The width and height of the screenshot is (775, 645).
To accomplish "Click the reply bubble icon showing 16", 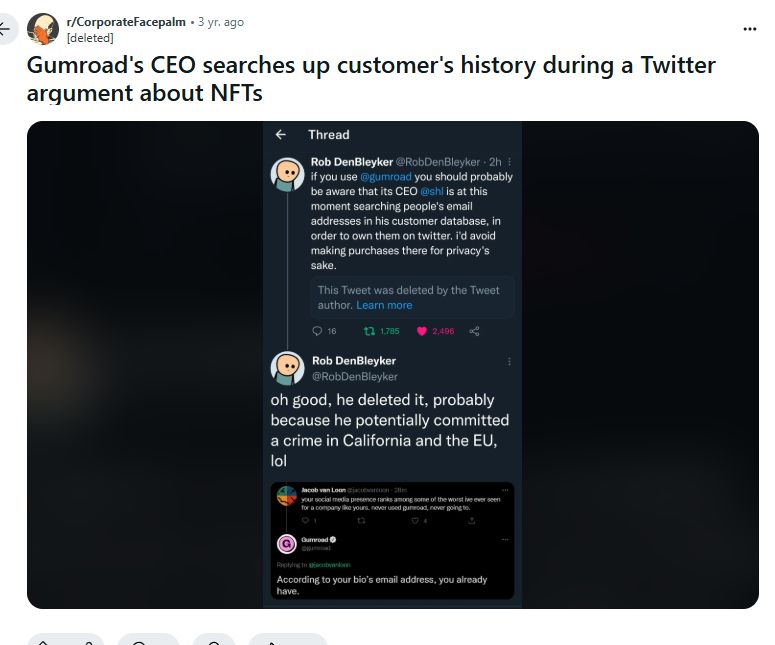I will 318,331.
